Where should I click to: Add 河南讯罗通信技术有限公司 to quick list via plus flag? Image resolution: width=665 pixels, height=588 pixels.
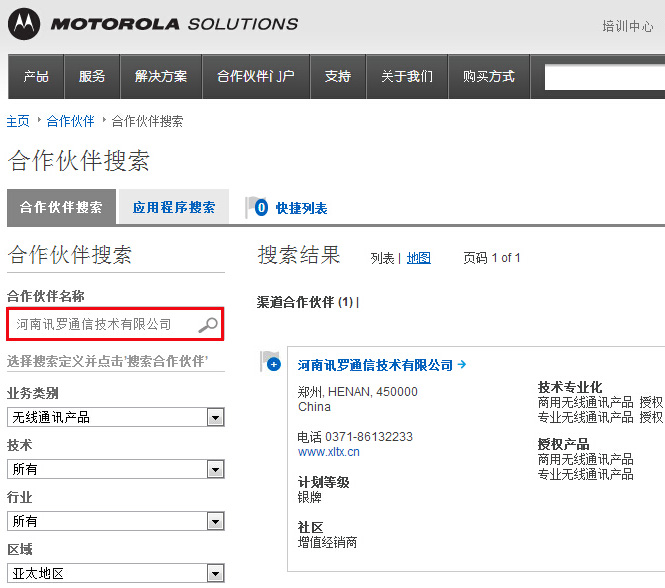(x=271, y=361)
